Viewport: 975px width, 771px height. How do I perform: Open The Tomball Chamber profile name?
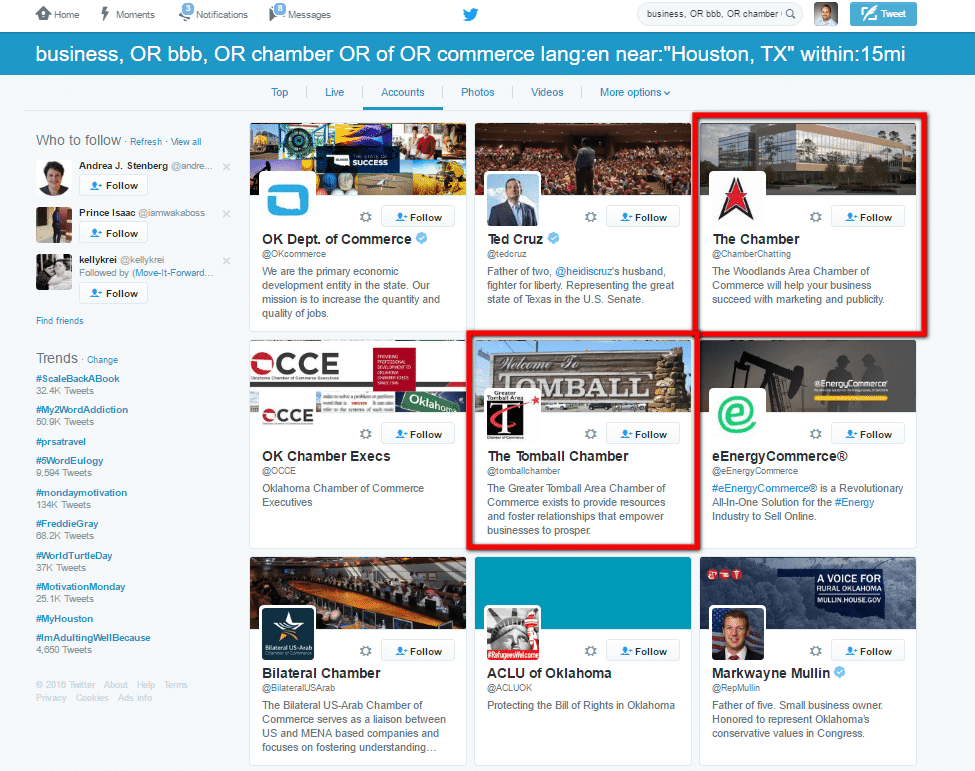pyautogui.click(x=558, y=456)
